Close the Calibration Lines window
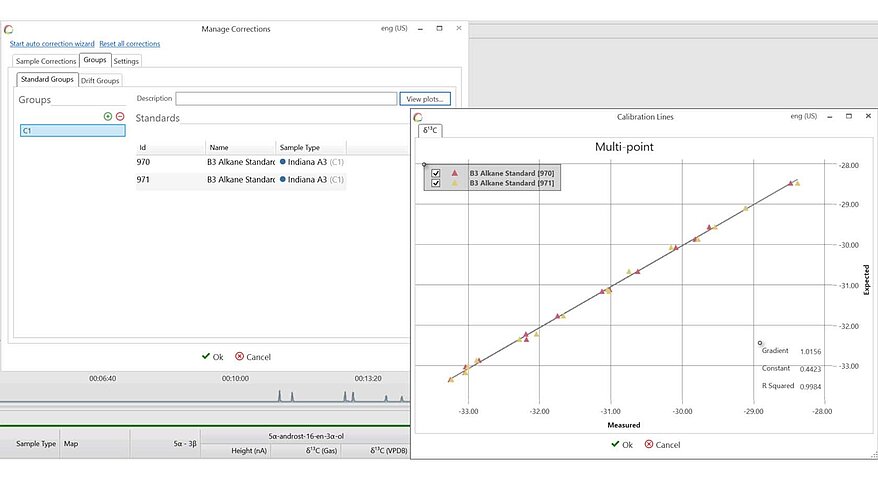The image size is (878, 493). [x=868, y=117]
